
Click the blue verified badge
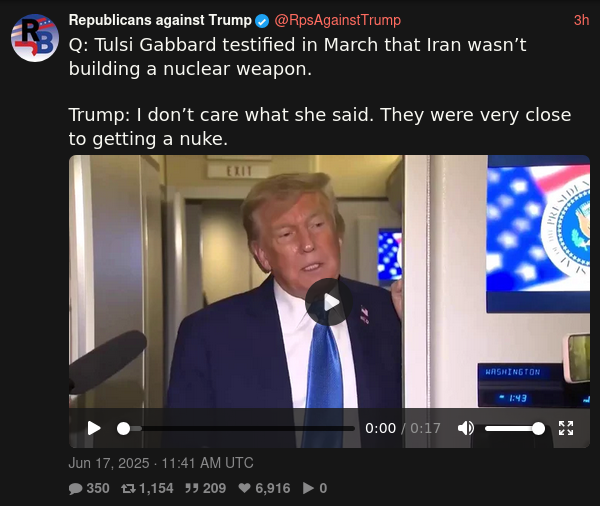click(262, 21)
